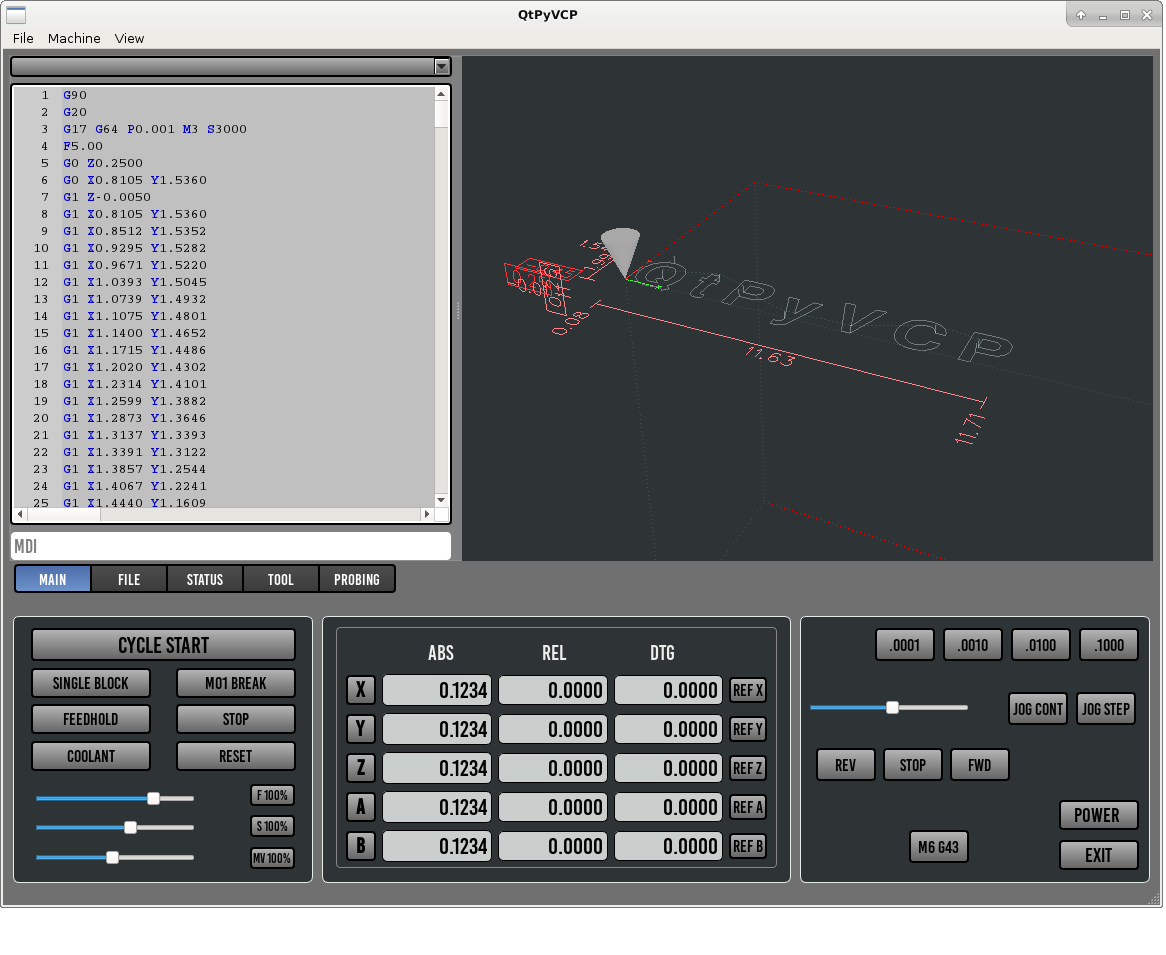Screen dimensions: 1166x955
Task: Click the X axis ABS position readout
Action: point(437,690)
